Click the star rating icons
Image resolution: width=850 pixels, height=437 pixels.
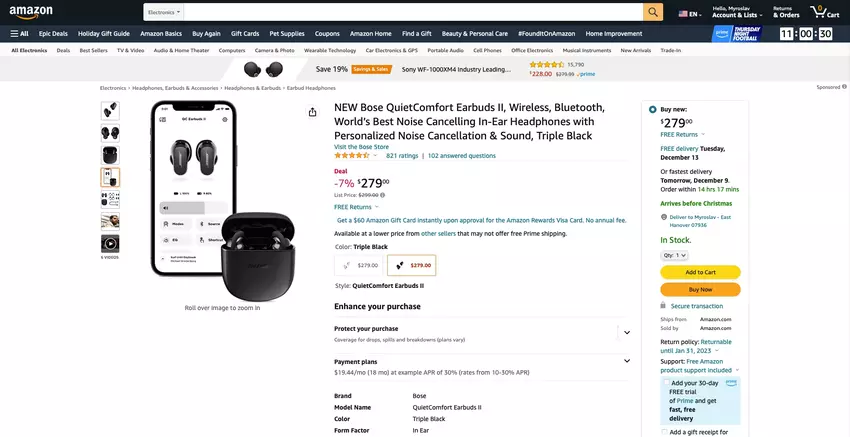[x=352, y=156]
